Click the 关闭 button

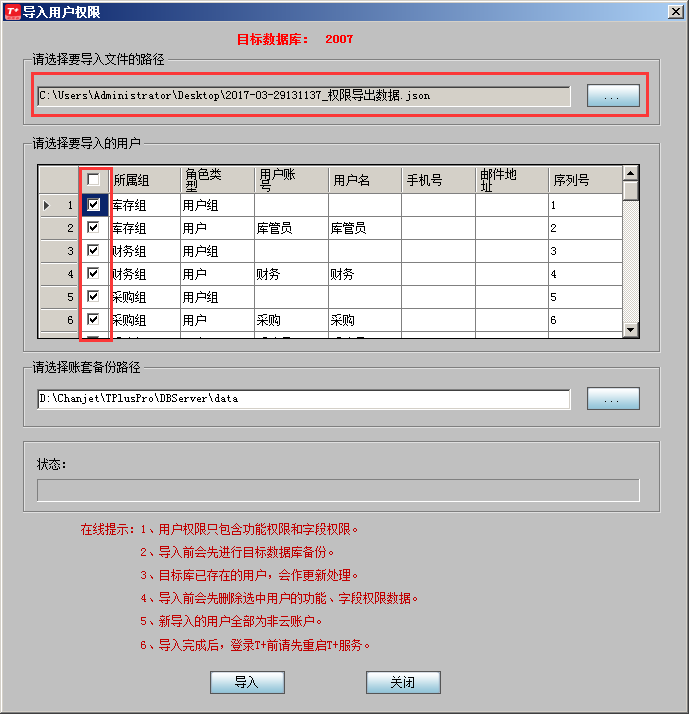(x=403, y=682)
